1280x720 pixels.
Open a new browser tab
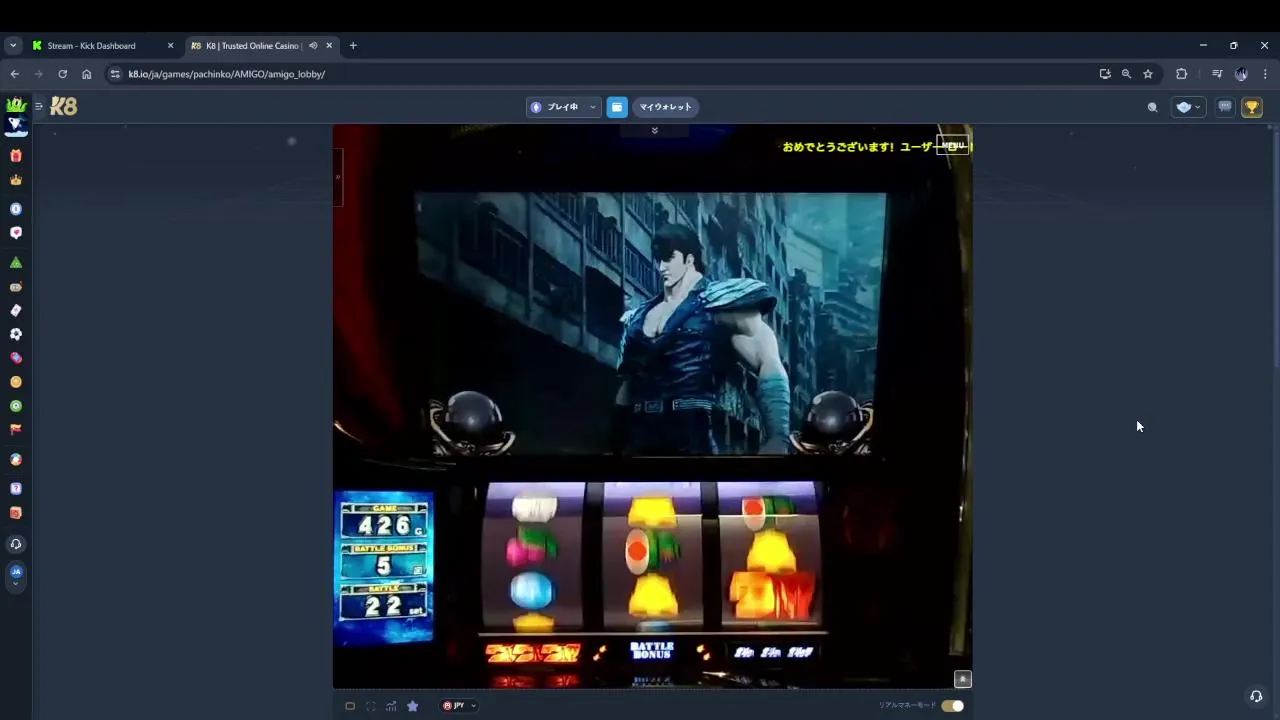click(x=353, y=46)
